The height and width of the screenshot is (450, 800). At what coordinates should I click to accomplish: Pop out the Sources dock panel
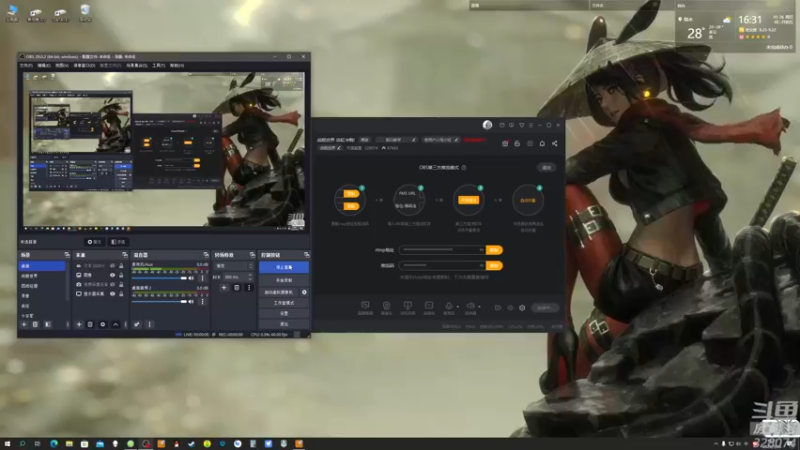[124, 255]
